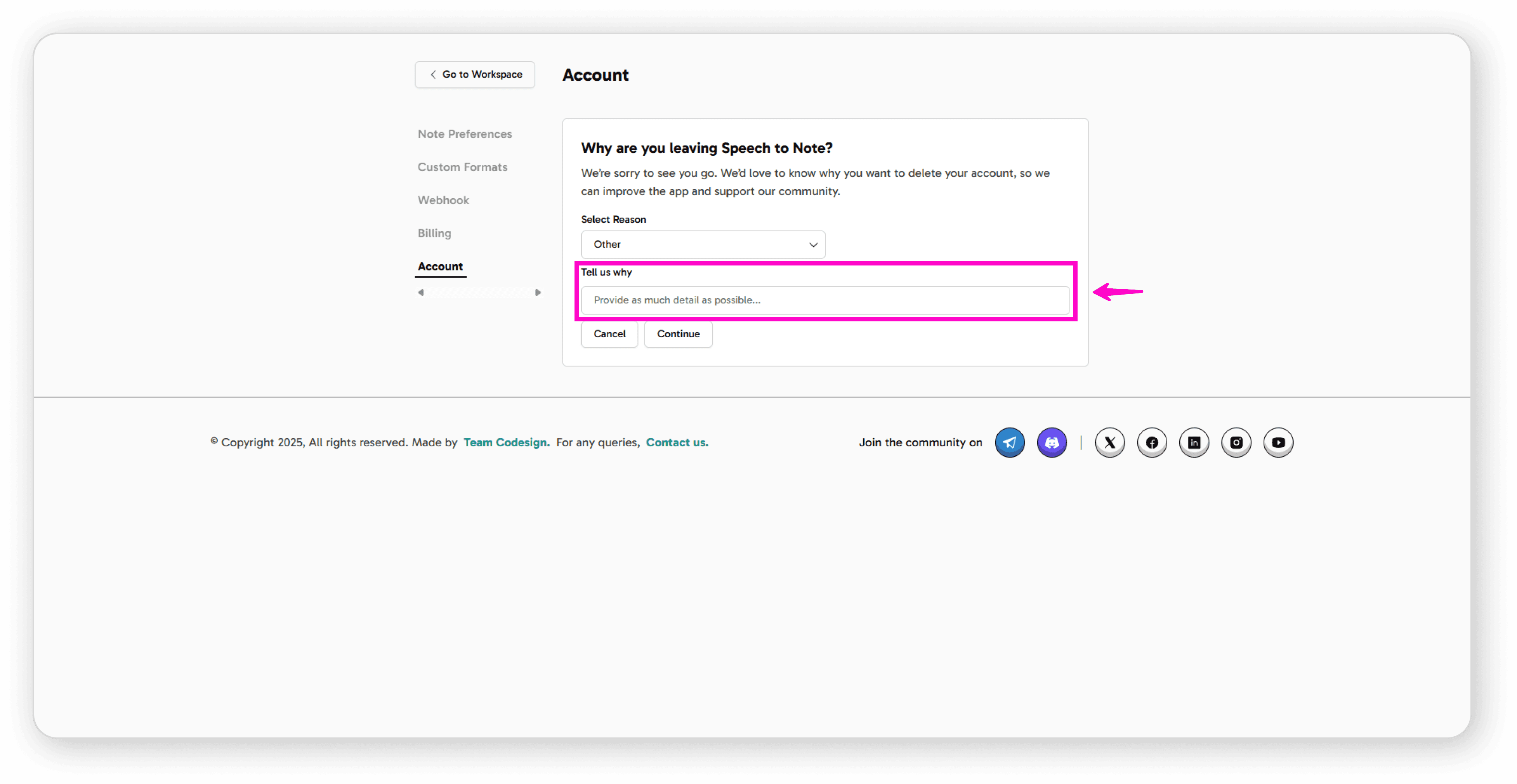1517x784 pixels.
Task: Cancel the account deletion
Action: tap(609, 334)
